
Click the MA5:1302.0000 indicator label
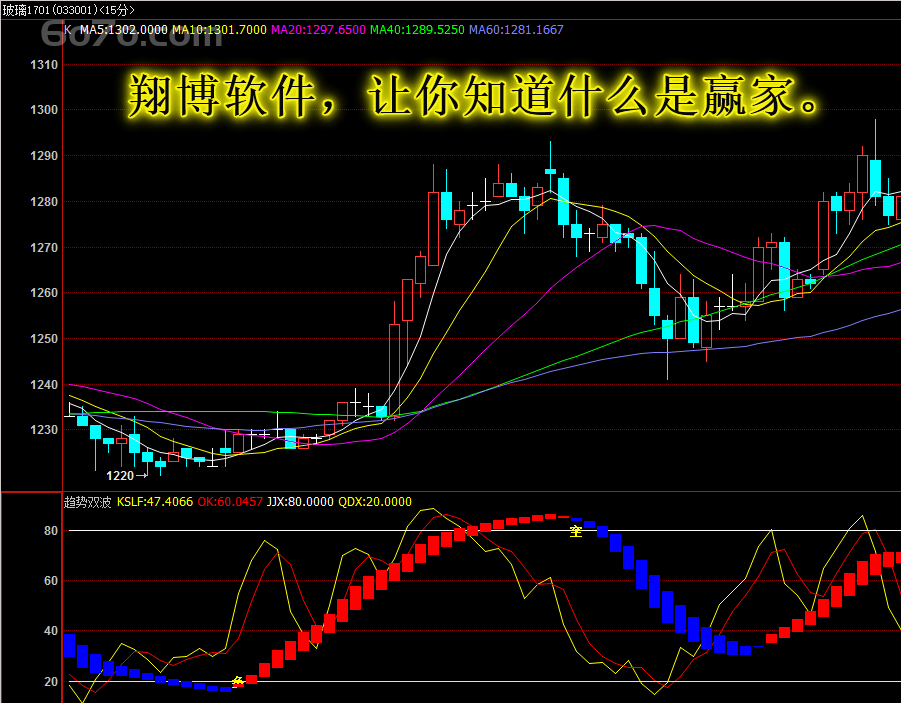[x=124, y=30]
